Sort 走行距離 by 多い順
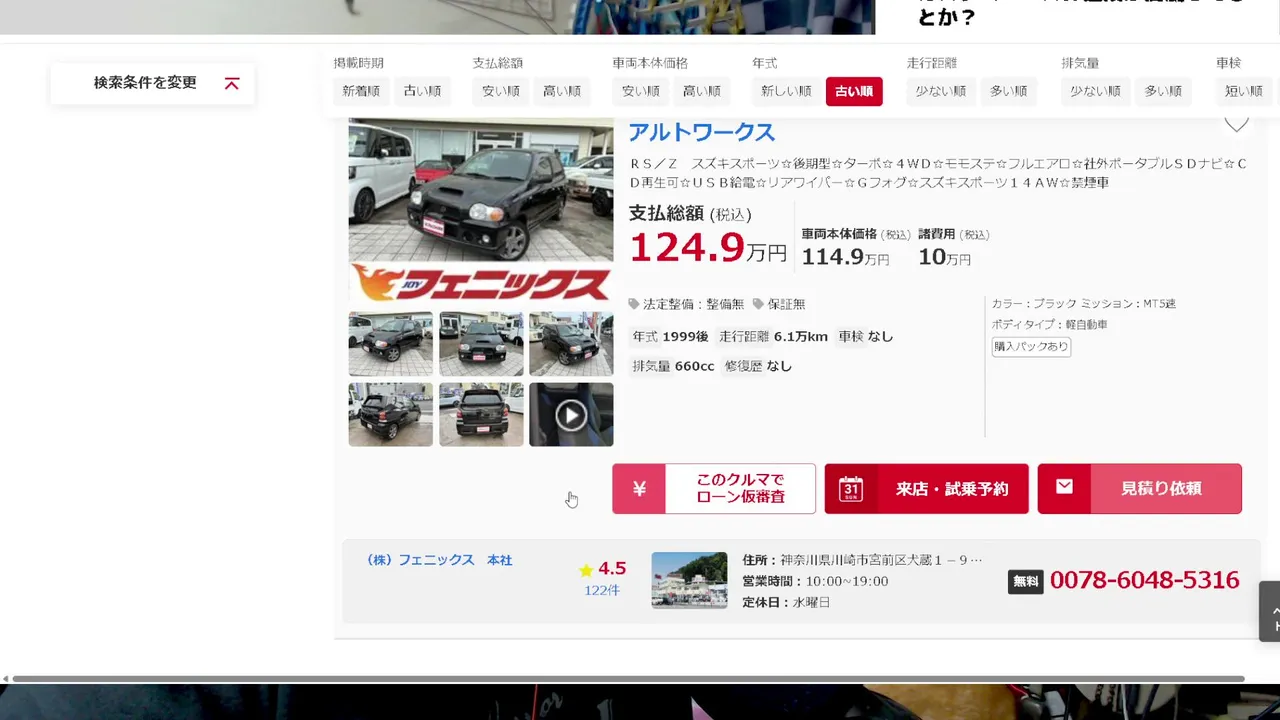 [x=1008, y=91]
